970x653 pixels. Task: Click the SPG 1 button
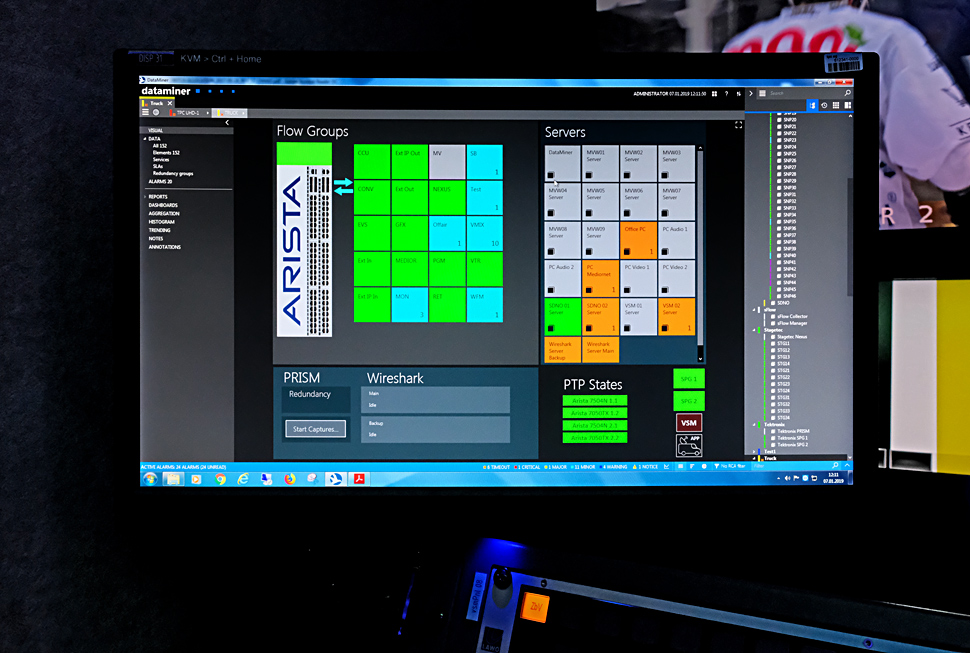coord(689,378)
